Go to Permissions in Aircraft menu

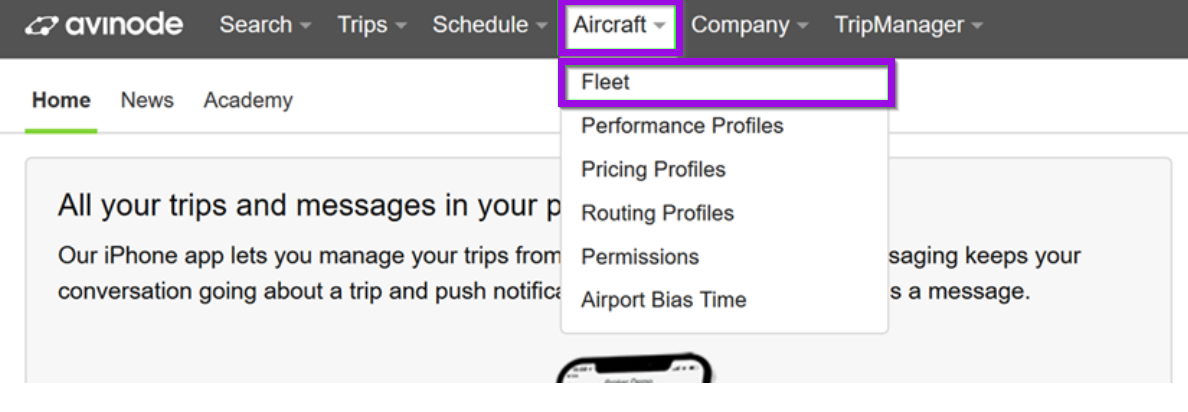tap(639, 257)
